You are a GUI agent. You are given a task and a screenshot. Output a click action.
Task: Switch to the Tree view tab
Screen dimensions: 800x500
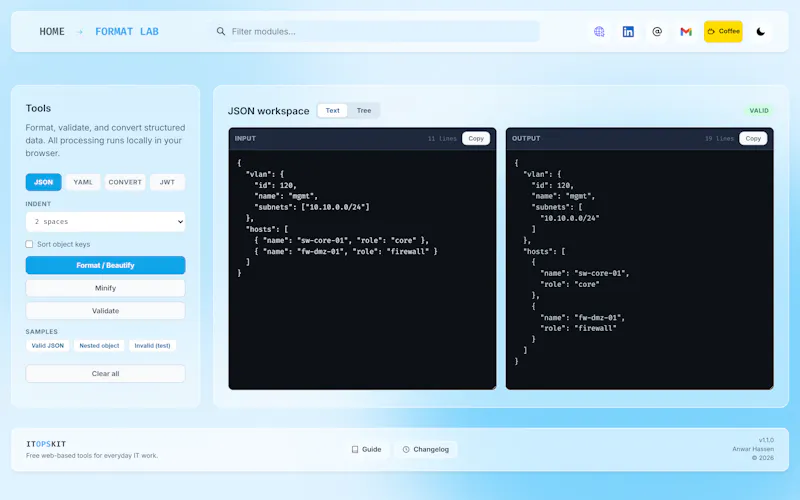coord(364,111)
